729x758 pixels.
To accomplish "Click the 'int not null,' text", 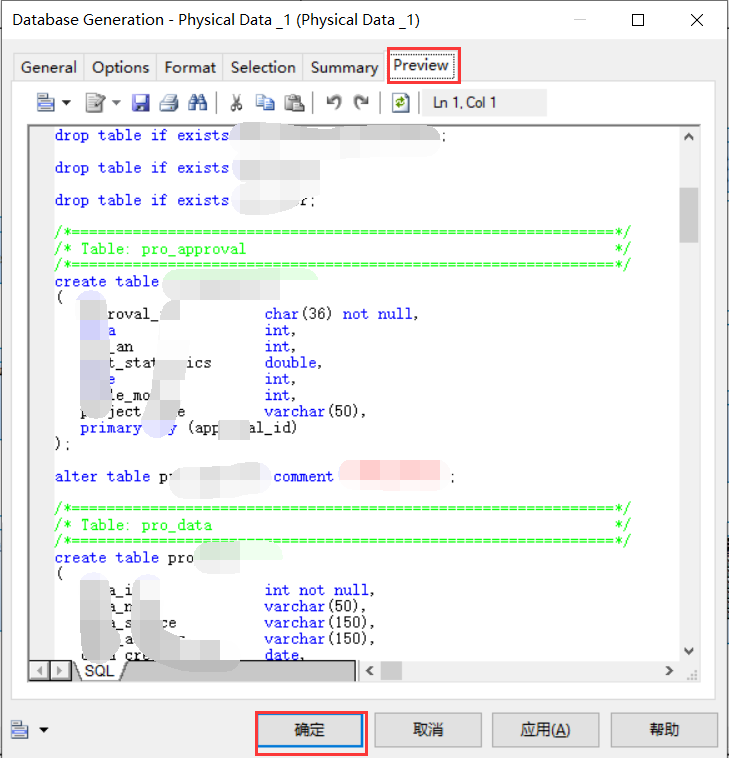I will click(x=320, y=590).
